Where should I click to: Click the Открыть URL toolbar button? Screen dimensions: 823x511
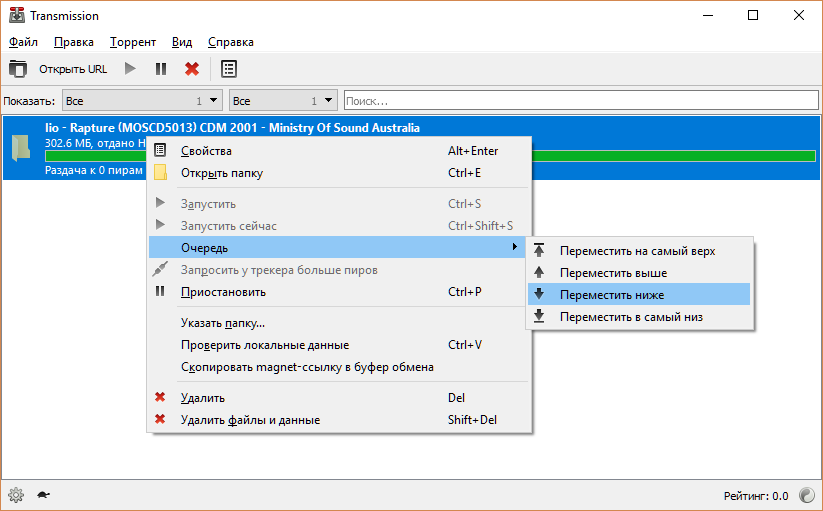(73, 69)
